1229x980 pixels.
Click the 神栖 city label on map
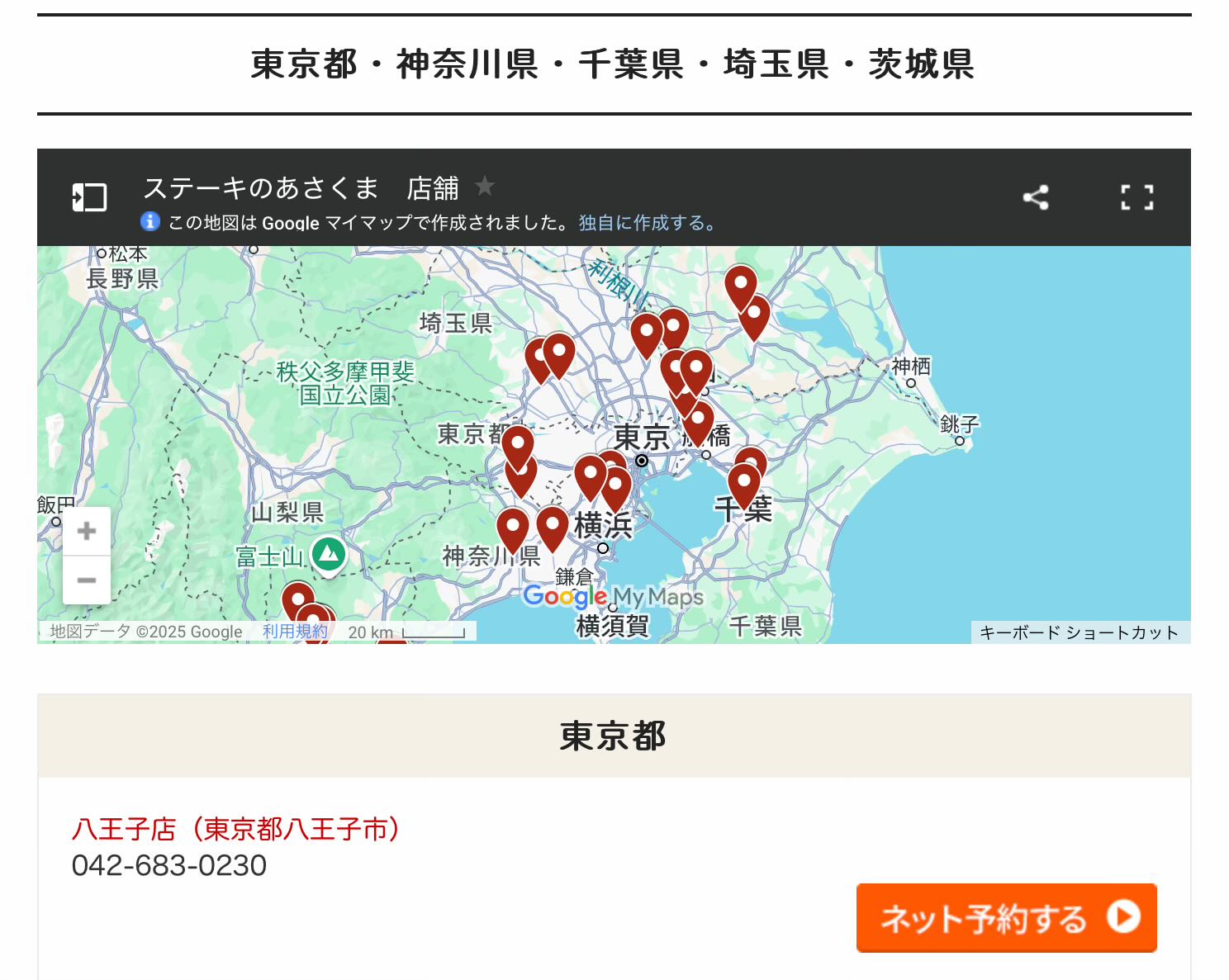(x=911, y=366)
